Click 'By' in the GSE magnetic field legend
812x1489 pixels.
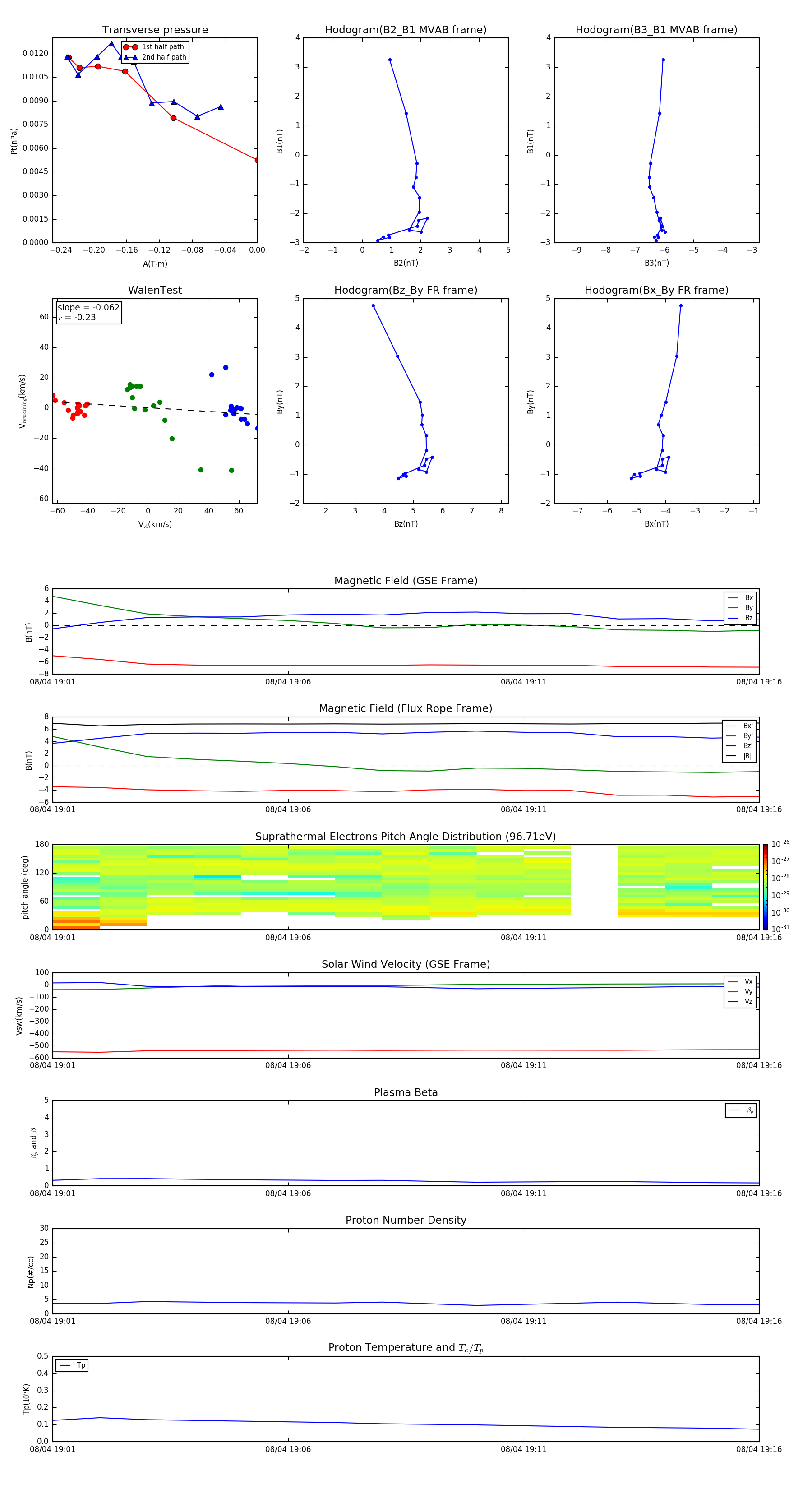pyautogui.click(x=748, y=607)
